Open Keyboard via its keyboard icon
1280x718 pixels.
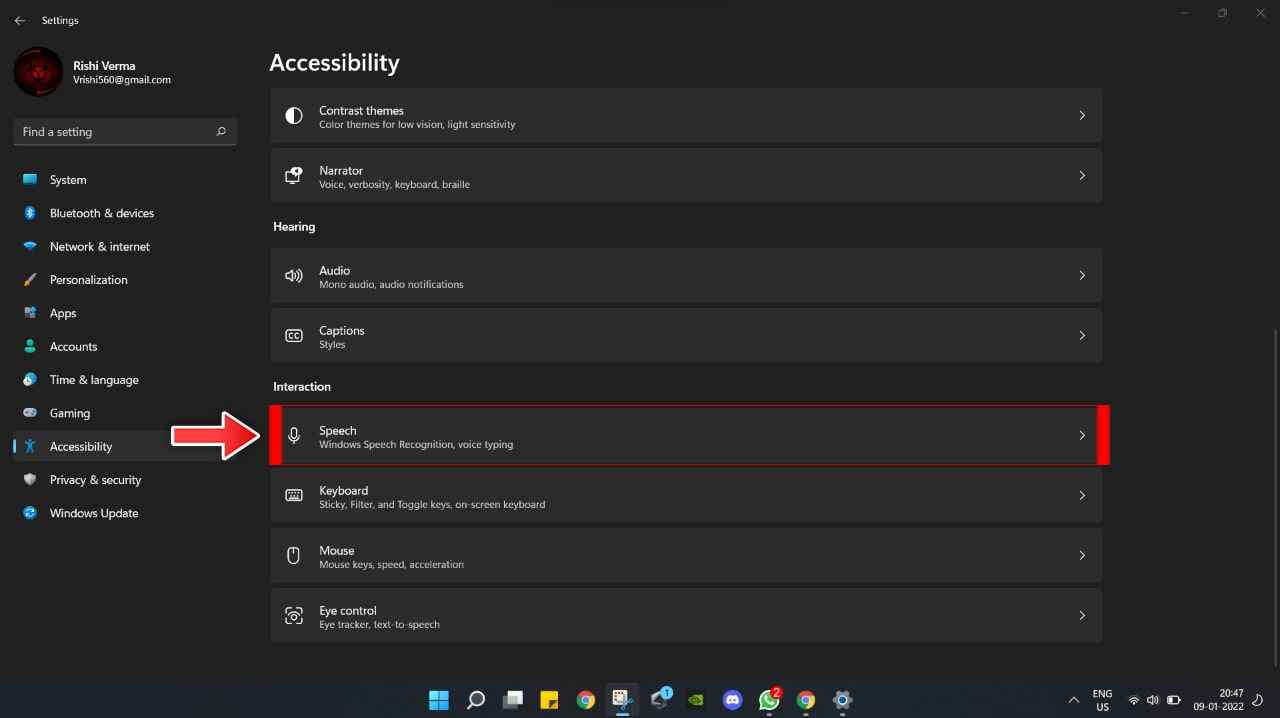coord(294,496)
